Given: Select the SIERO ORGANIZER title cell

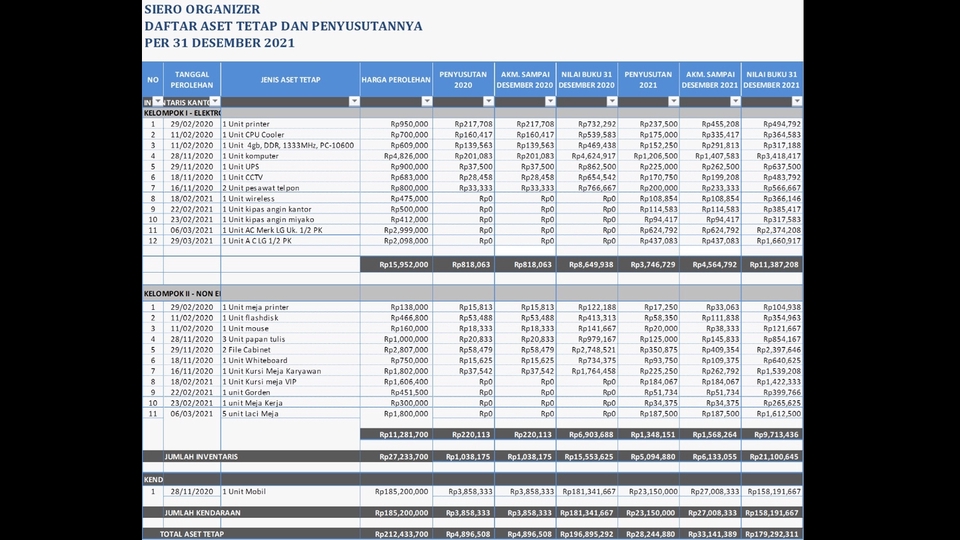Looking at the screenshot, I should [202, 9].
